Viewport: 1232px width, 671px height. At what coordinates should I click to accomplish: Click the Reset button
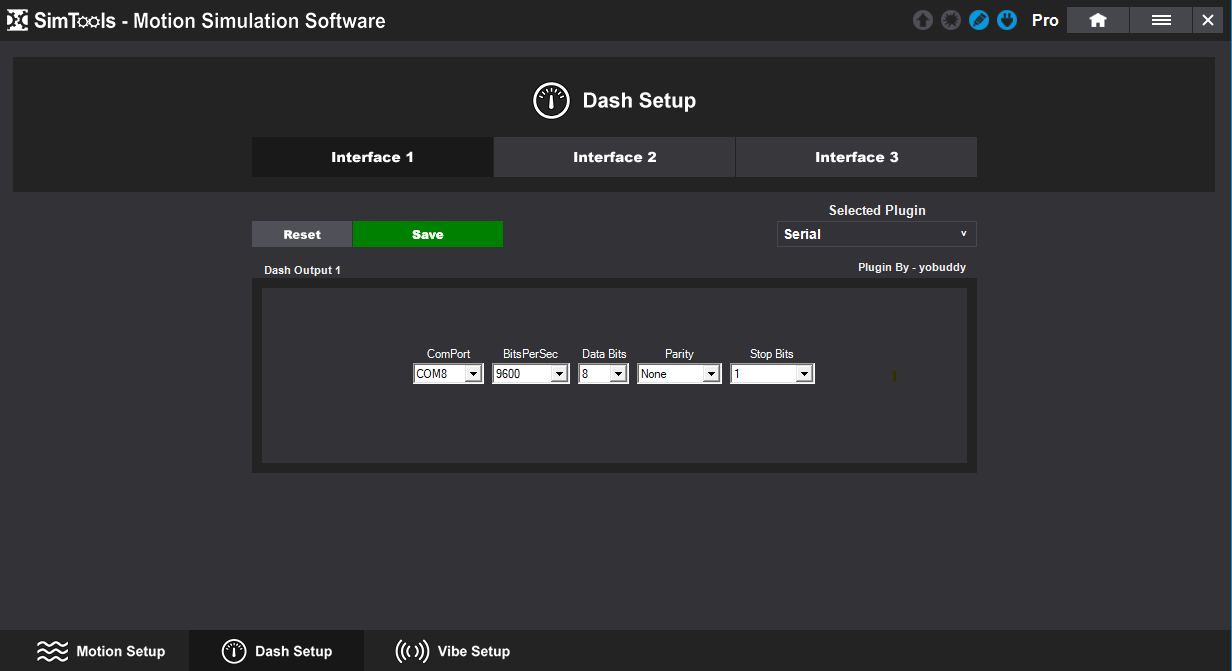(302, 234)
